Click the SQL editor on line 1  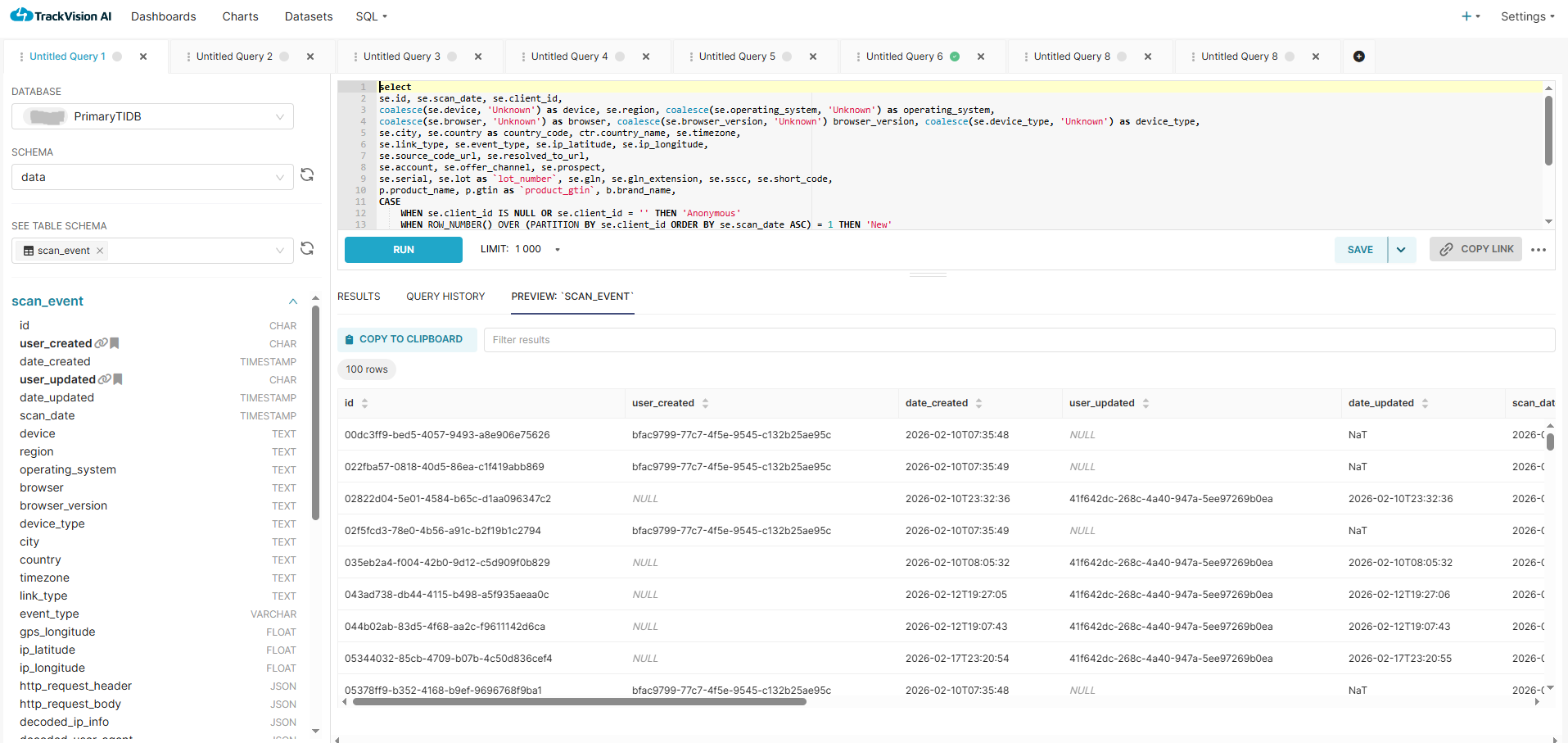[x=958, y=87]
